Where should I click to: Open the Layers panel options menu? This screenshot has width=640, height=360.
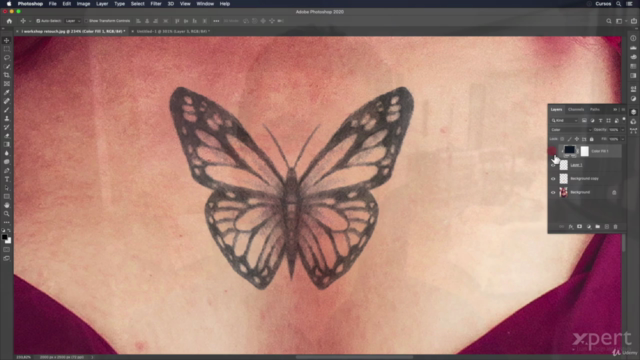tap(623, 109)
